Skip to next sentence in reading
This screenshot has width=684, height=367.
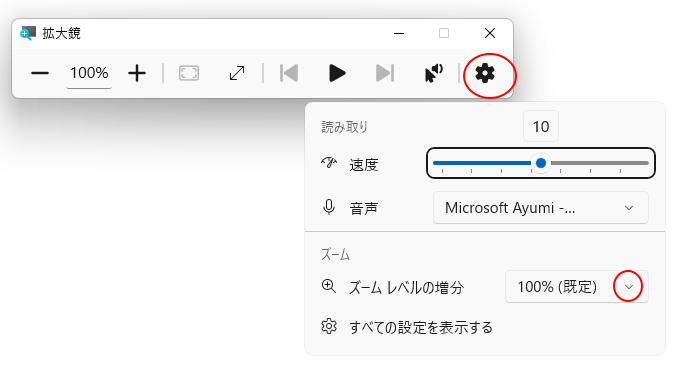(x=385, y=73)
